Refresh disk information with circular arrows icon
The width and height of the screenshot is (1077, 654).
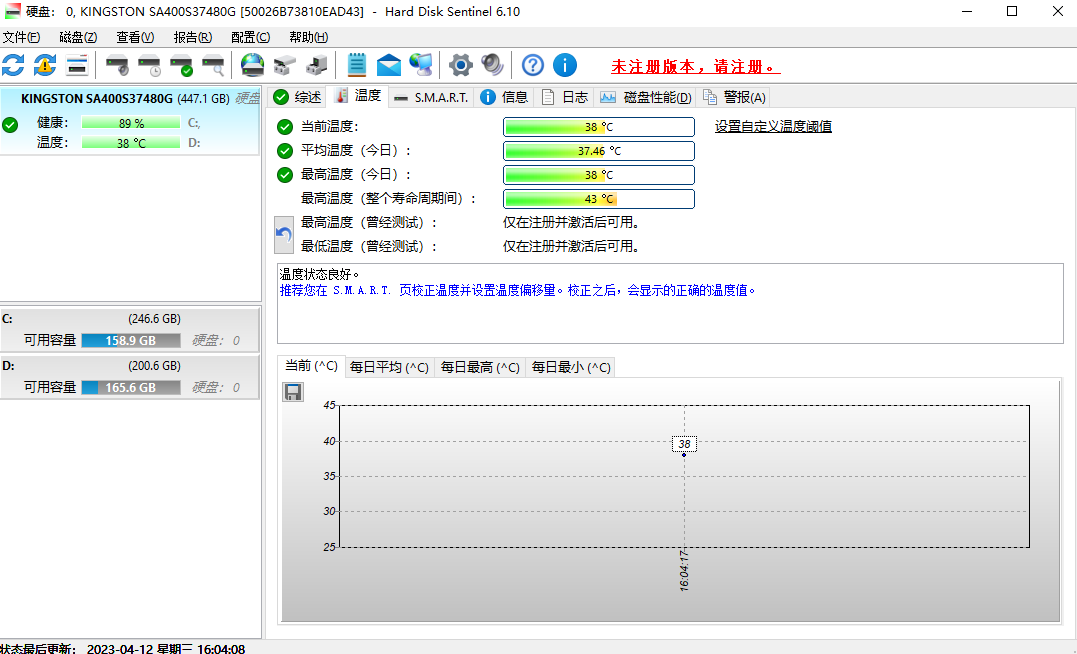tap(14, 64)
